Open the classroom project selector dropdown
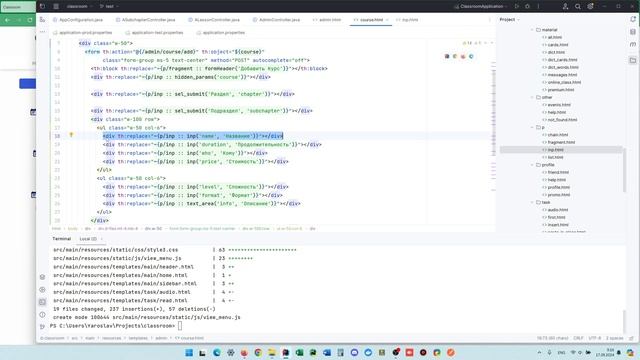Viewport: 640px width, 360px height. (79, 7)
